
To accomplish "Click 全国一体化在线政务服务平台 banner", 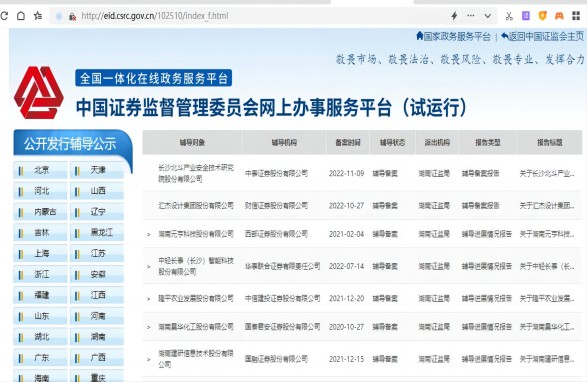I will click(153, 78).
